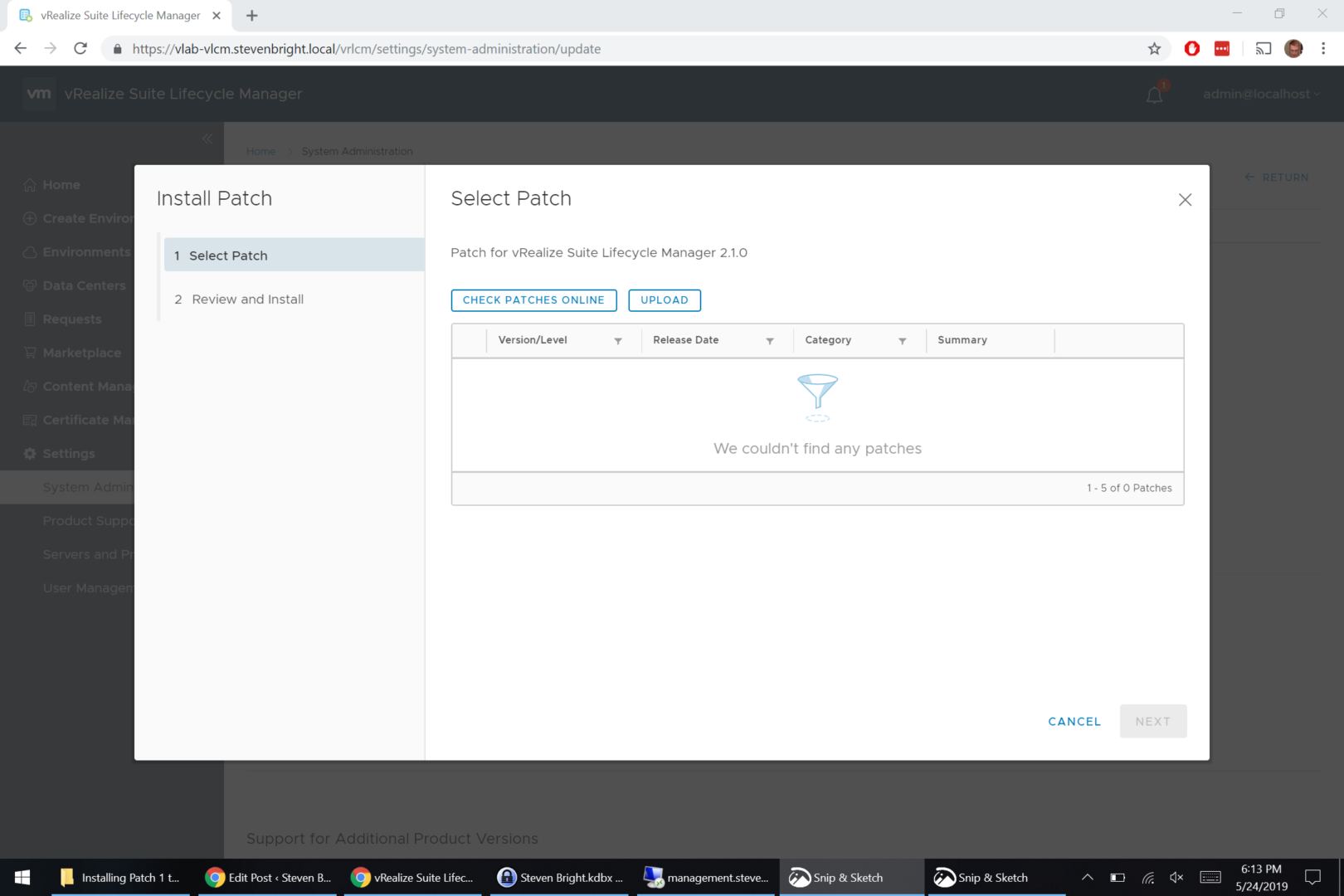Click the URL address bar
Viewport: 1344px width, 896px height.
(x=581, y=49)
